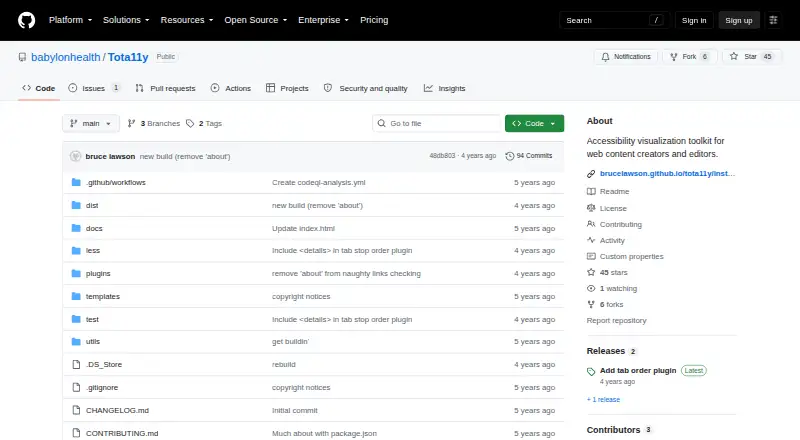Switch to the Insights tab
The height and width of the screenshot is (440, 800).
point(444,88)
